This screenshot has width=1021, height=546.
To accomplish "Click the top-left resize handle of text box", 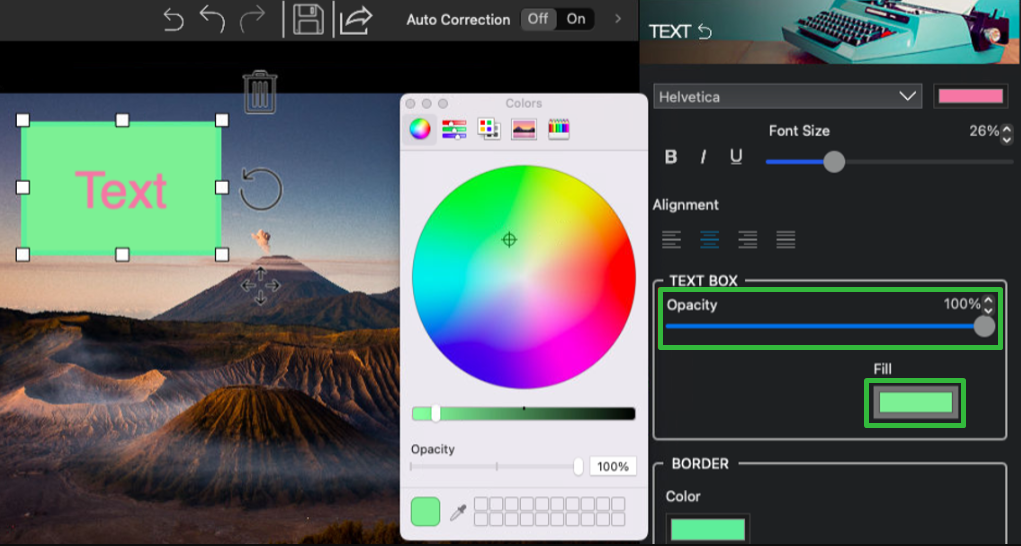I will coord(22,120).
